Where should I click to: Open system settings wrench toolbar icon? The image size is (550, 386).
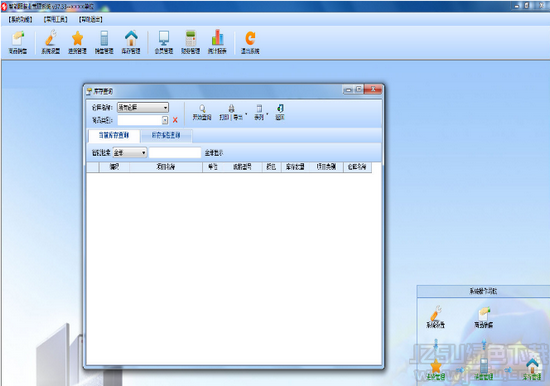51,38
